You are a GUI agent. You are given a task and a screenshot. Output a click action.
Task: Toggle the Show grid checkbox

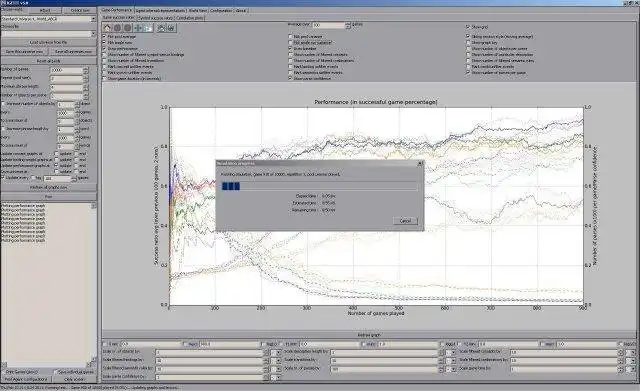pos(468,27)
